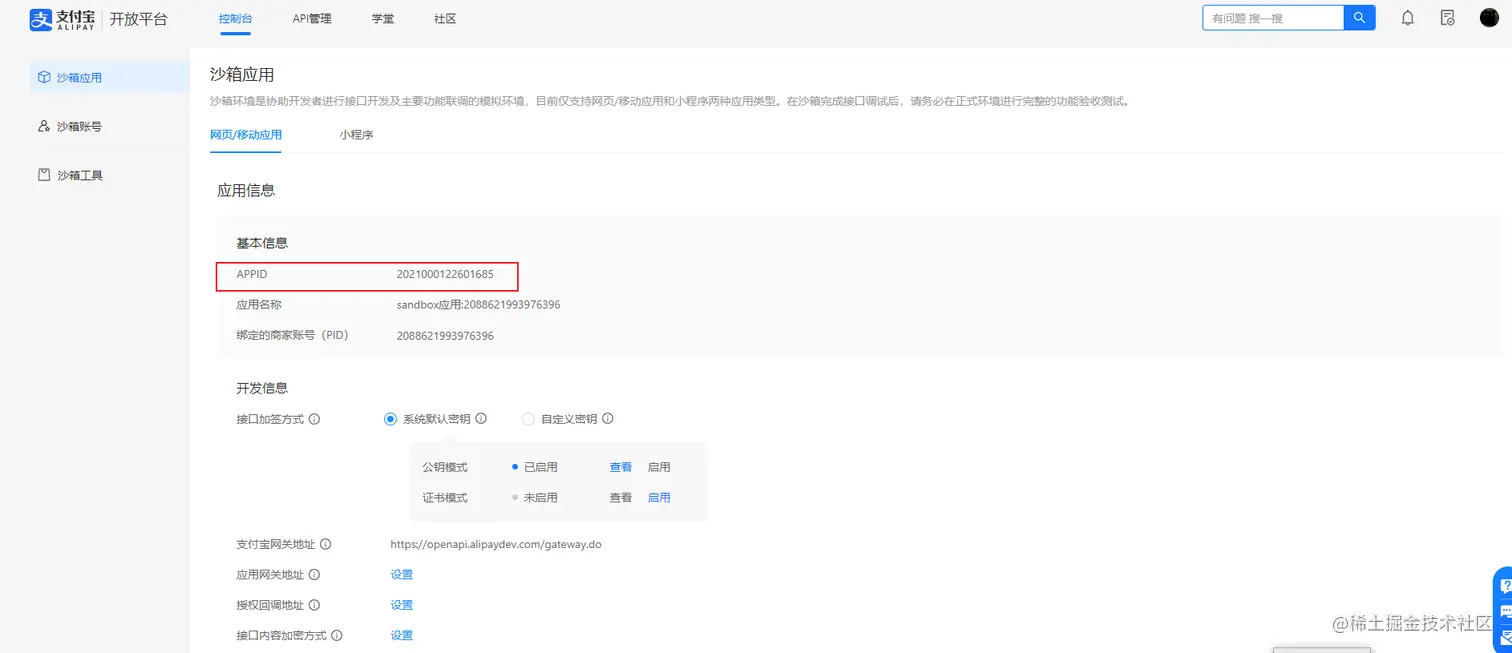Open the API管理 menu item
1512x653 pixels.
pyautogui.click(x=312, y=18)
